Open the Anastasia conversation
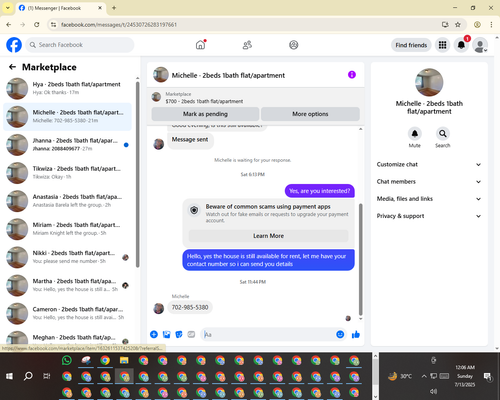This screenshot has width=500, height=400. [x=67, y=201]
